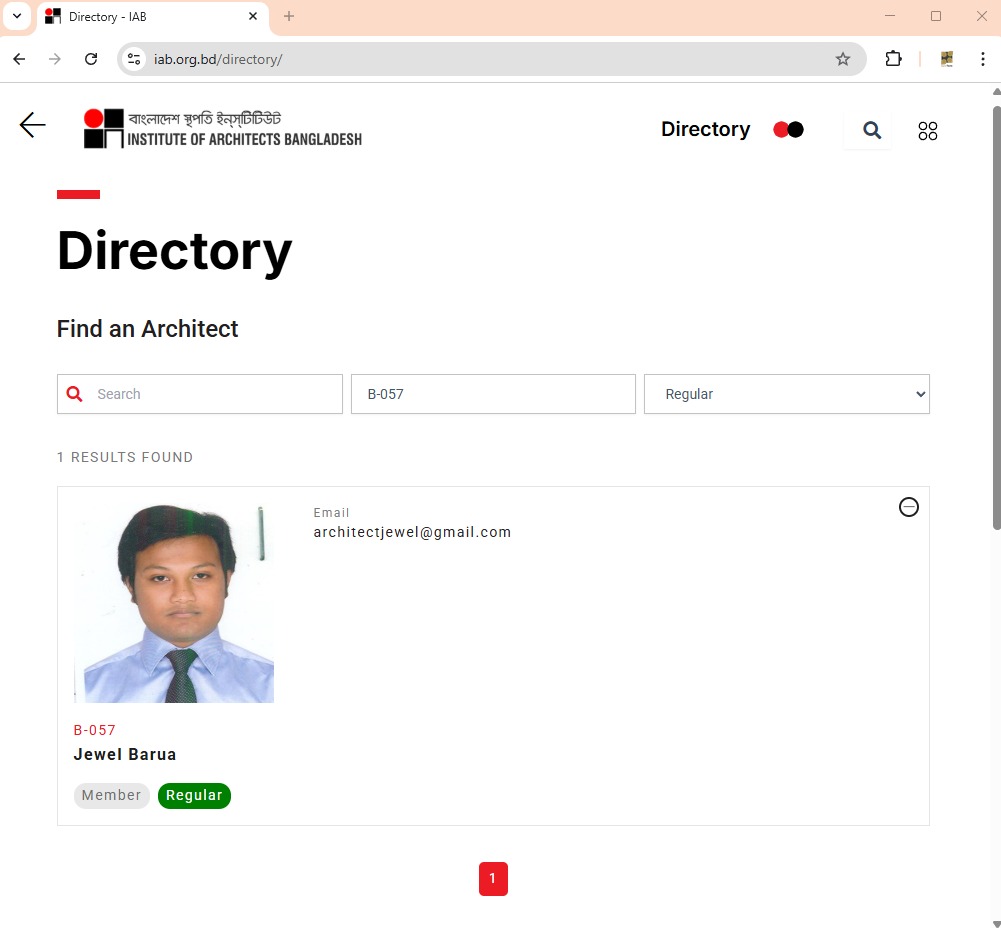Open the Regular membership type dropdown
The image size is (1001, 928).
pos(786,393)
